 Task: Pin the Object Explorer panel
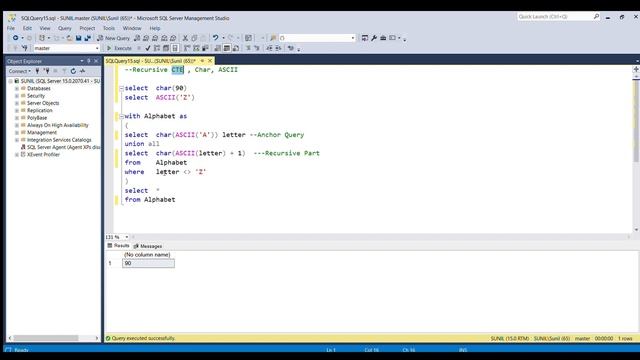(x=89, y=61)
